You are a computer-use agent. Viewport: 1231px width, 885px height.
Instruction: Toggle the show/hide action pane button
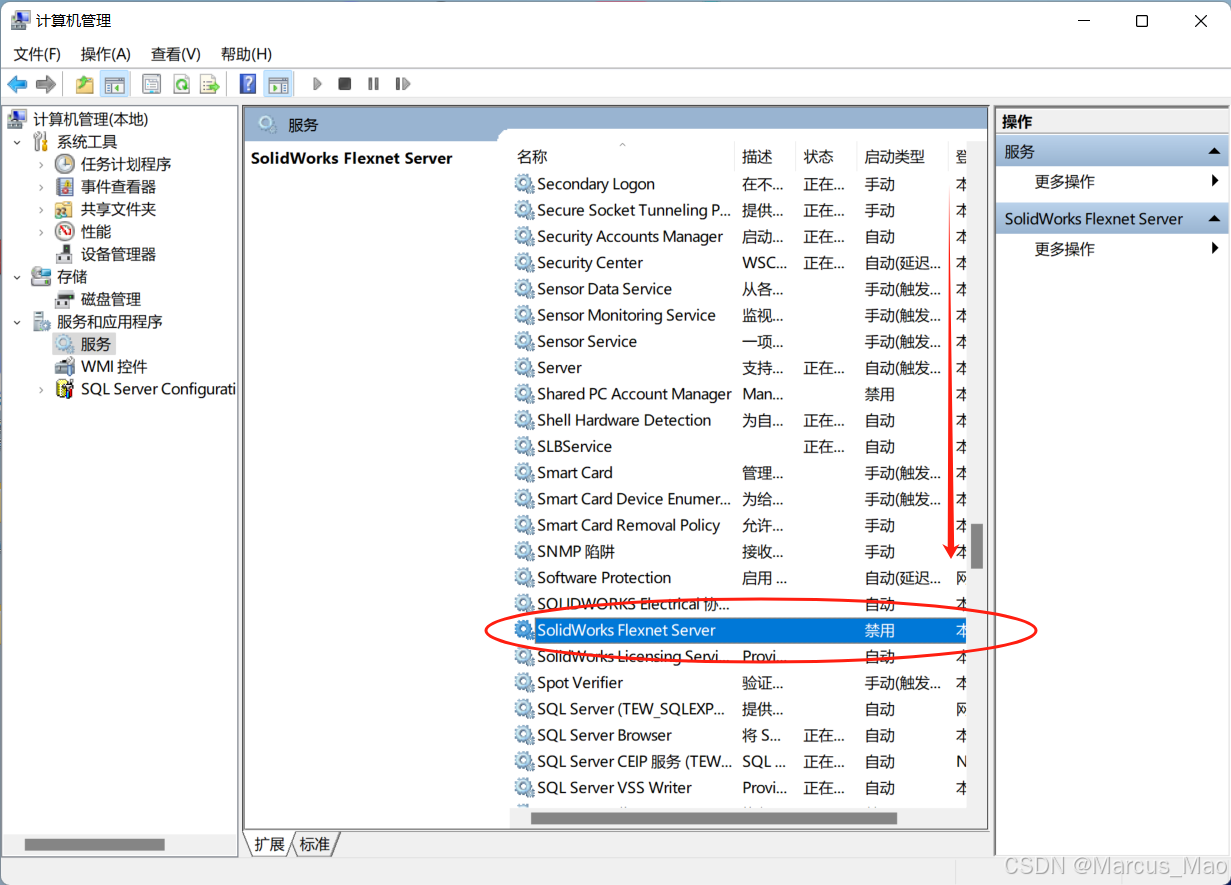pyautogui.click(x=278, y=84)
